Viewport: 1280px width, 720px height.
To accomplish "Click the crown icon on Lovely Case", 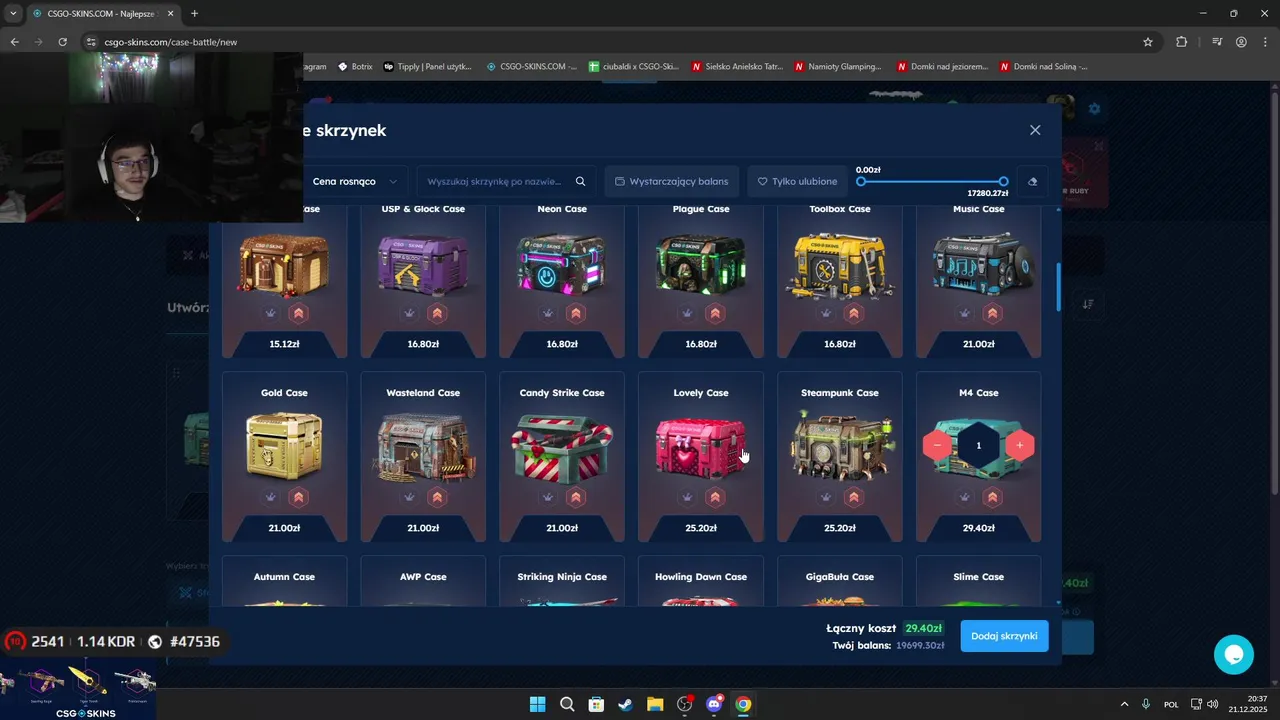I will [x=687, y=497].
